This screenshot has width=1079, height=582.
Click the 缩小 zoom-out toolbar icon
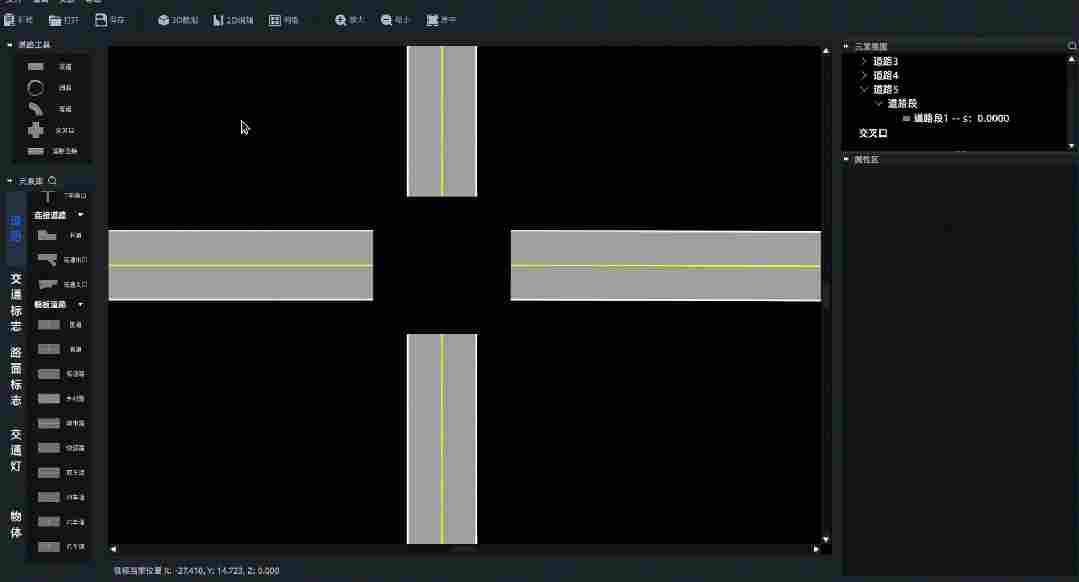coord(396,19)
